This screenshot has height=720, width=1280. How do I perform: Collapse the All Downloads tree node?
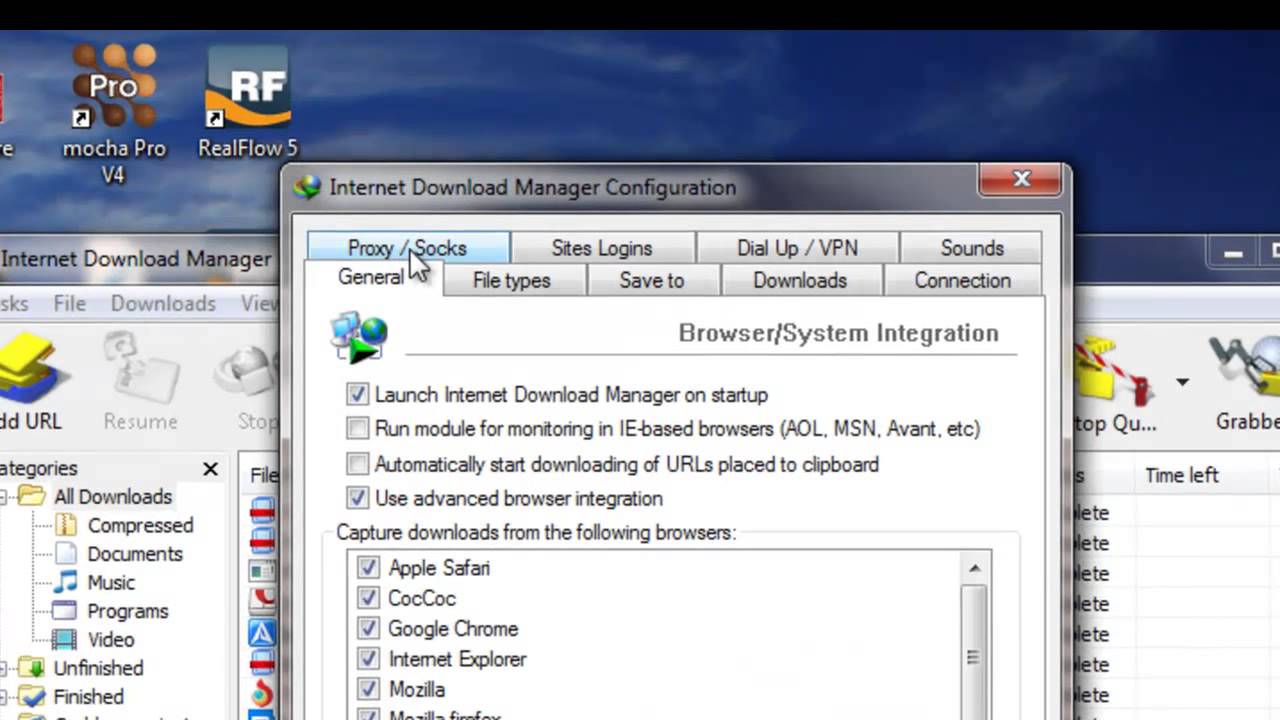click(x=5, y=497)
